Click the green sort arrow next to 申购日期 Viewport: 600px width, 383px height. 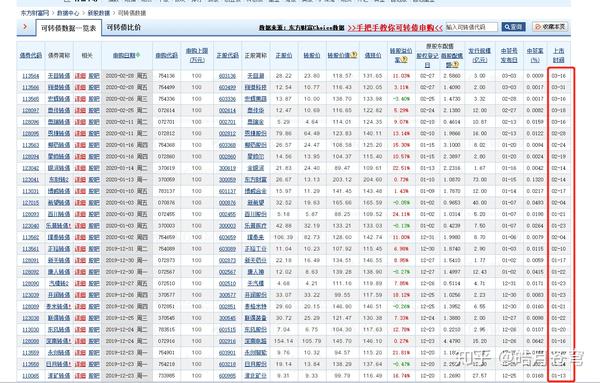click(x=138, y=55)
